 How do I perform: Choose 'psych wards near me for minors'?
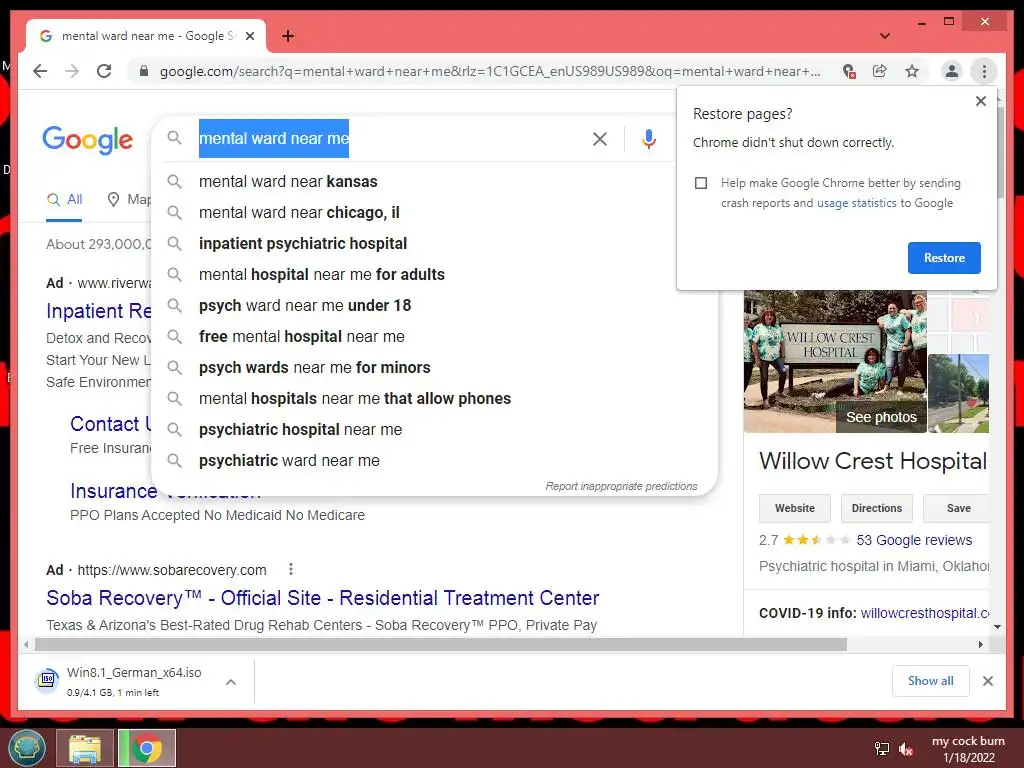[x=434, y=368]
